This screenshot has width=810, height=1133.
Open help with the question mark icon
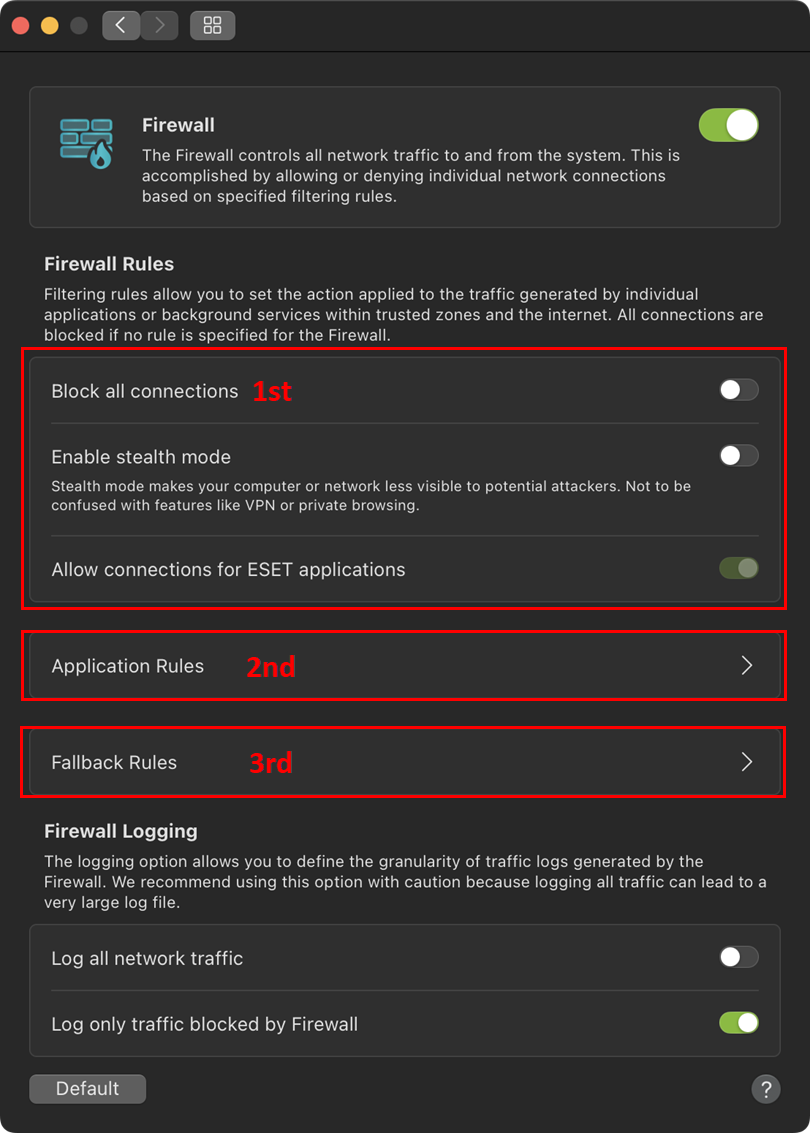click(765, 1089)
